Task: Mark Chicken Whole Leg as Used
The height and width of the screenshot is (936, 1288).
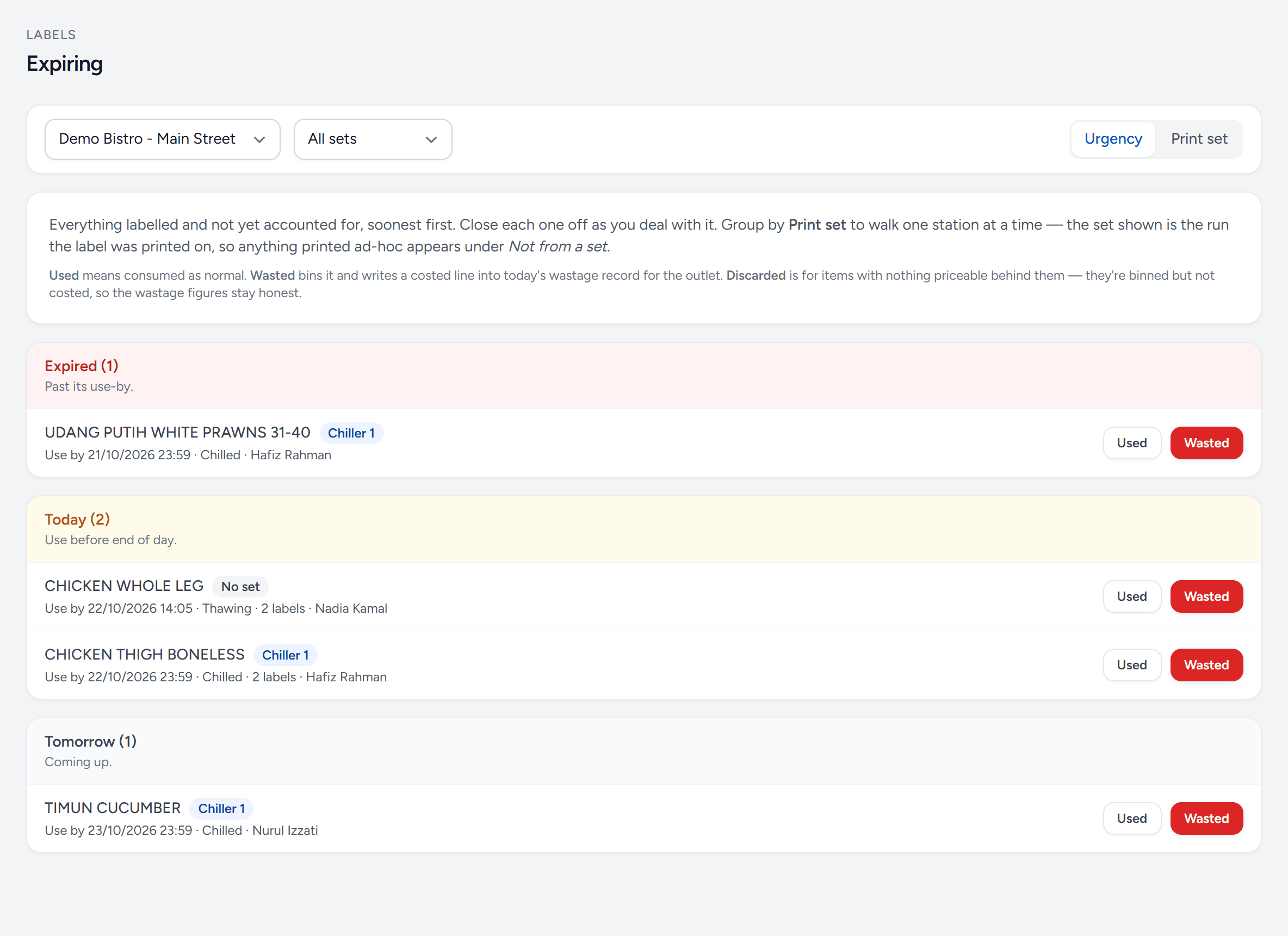Action: (x=1131, y=596)
